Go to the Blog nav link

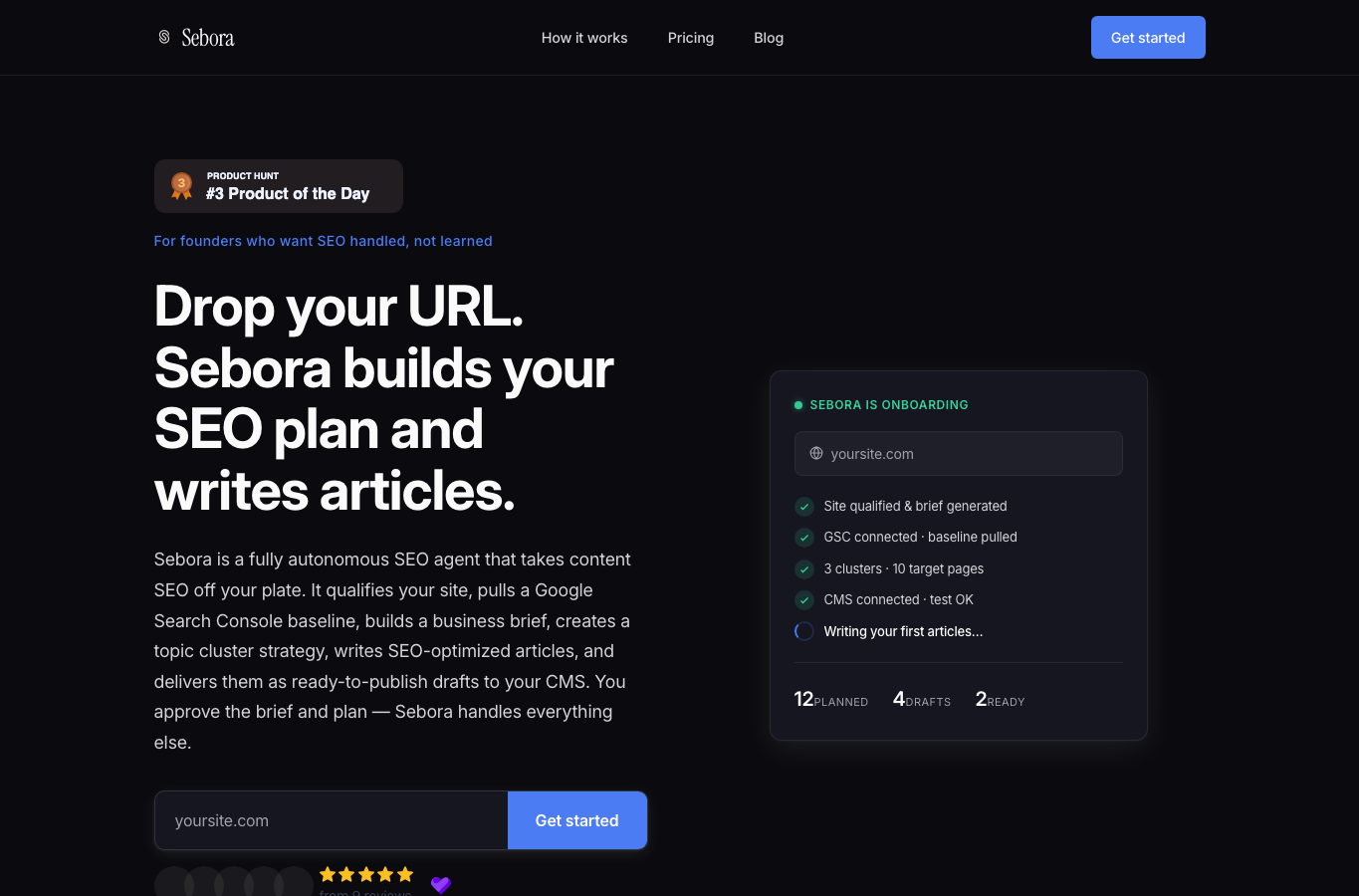[769, 38]
